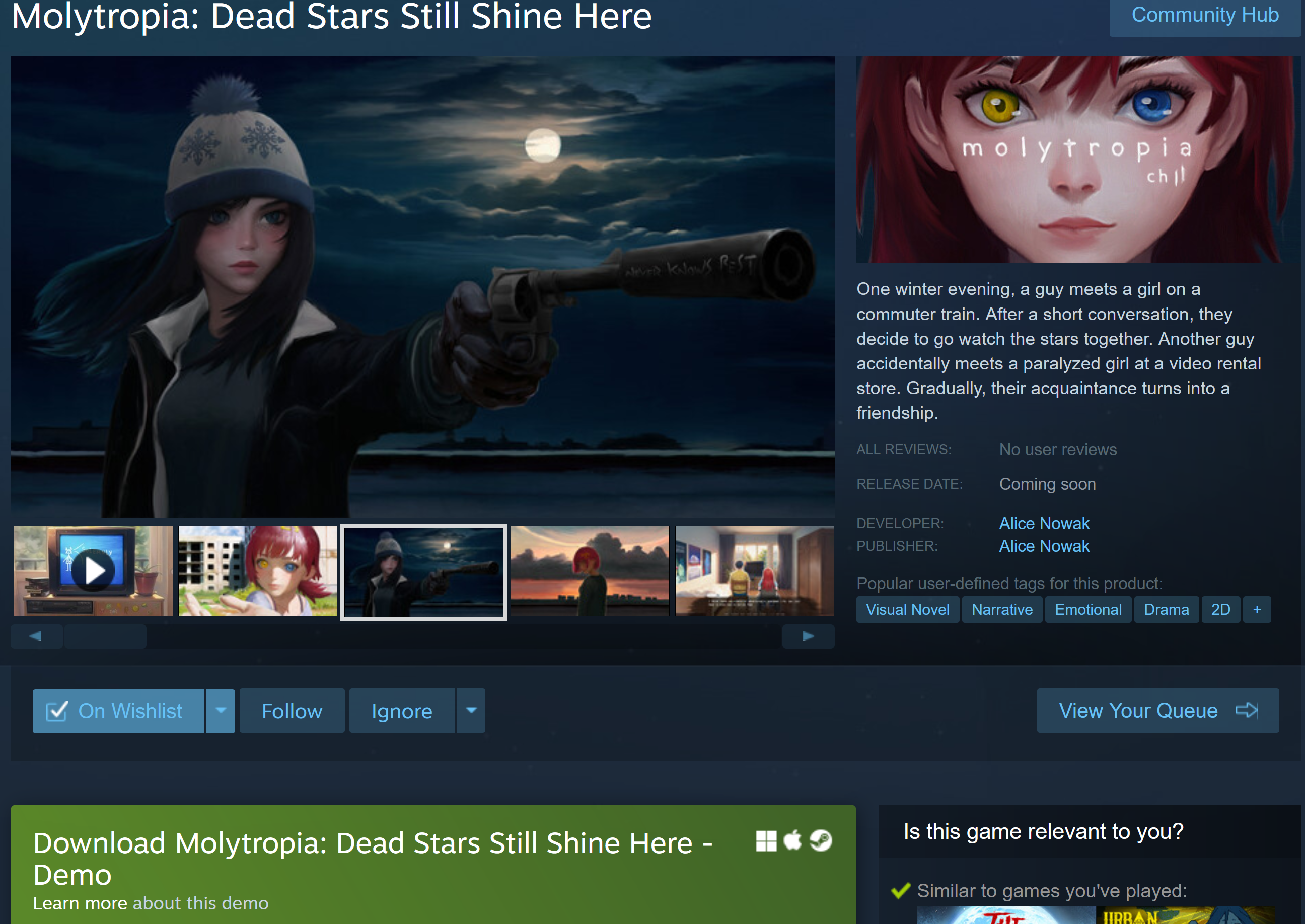
Task: Click the left arrow of screenshot strip
Action: click(36, 636)
